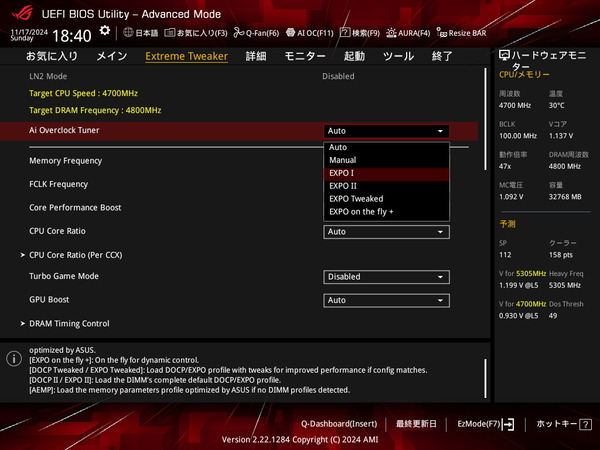Screen dimensions: 600x450
Task: Open Qfan control with the fan icon
Action: click(241, 33)
